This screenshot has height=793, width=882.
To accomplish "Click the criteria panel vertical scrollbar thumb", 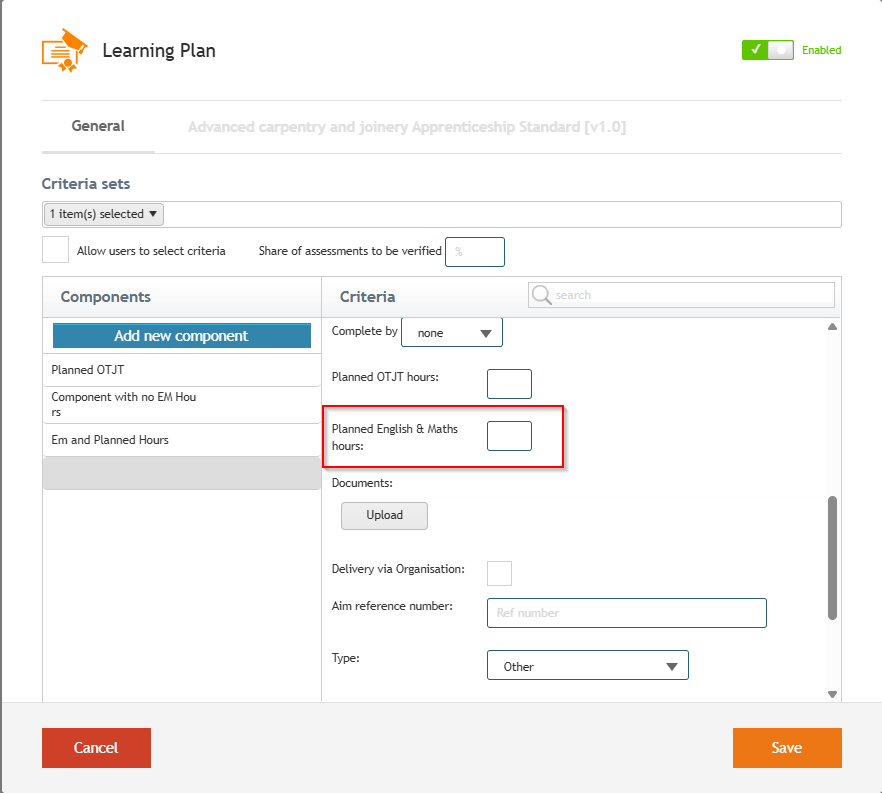I will point(832,558).
